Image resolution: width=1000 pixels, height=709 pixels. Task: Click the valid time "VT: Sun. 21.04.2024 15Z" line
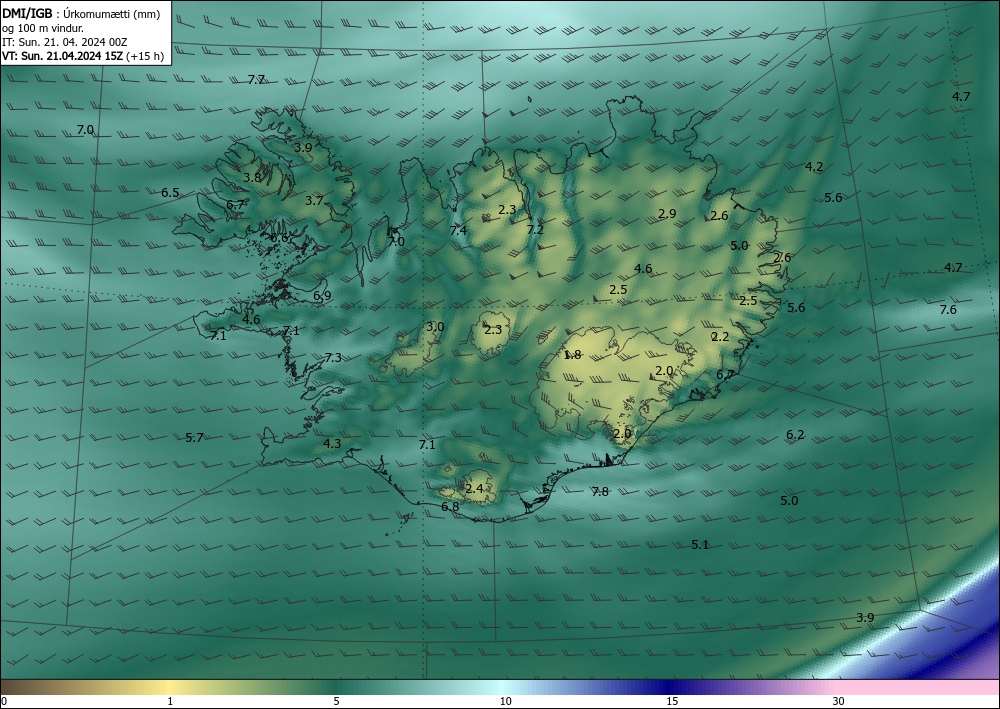pos(83,56)
